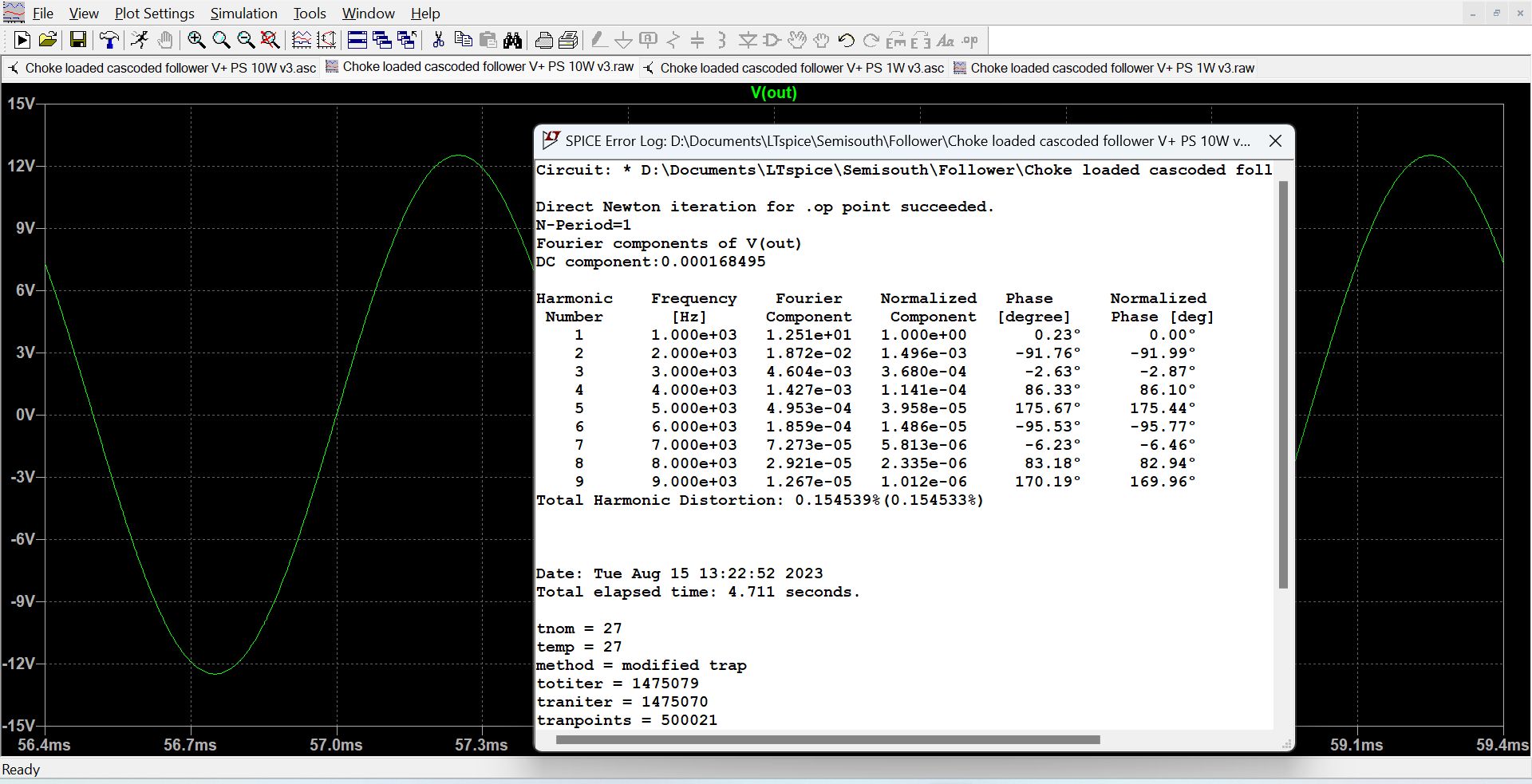Click the Zoom In magnifier icon

196,40
